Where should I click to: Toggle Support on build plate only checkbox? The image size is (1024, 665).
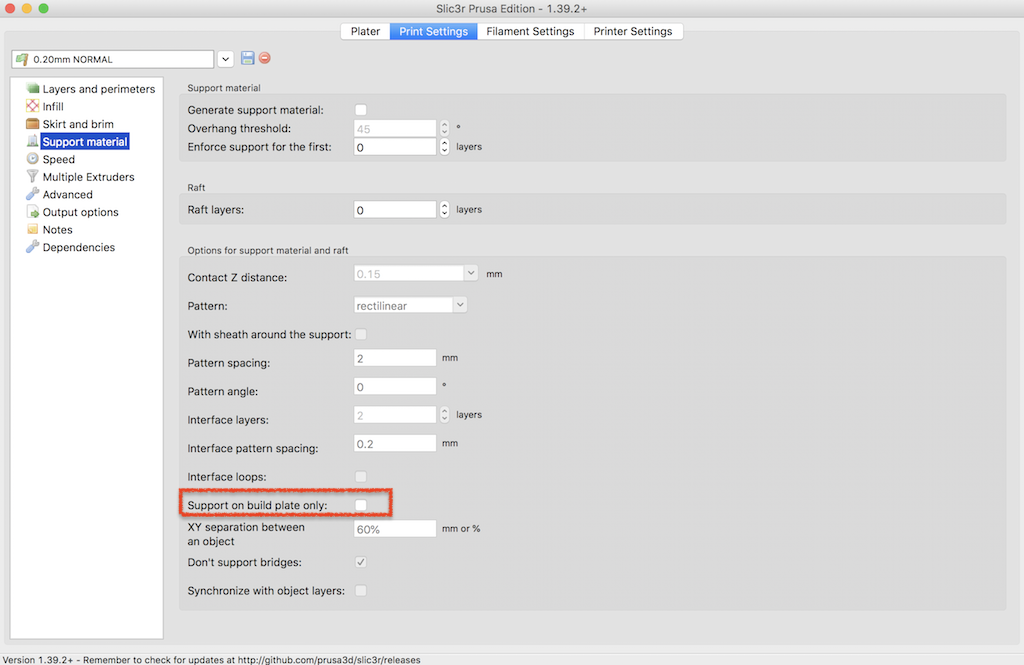(361, 506)
